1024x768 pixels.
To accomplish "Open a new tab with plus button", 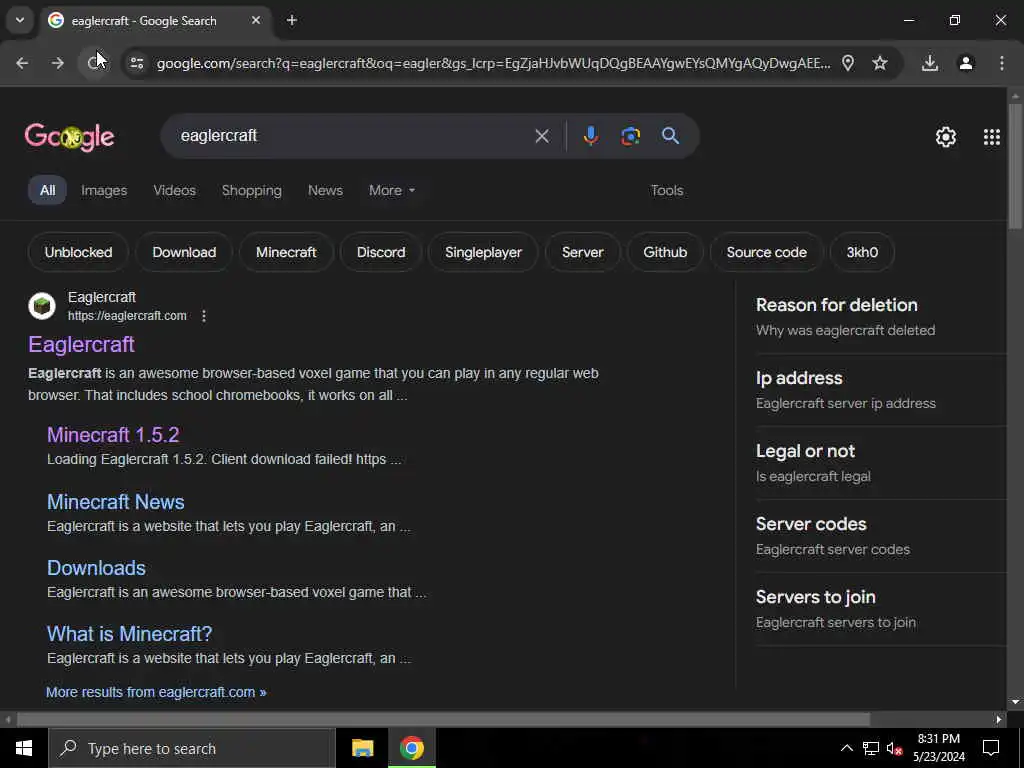I will click(x=292, y=21).
